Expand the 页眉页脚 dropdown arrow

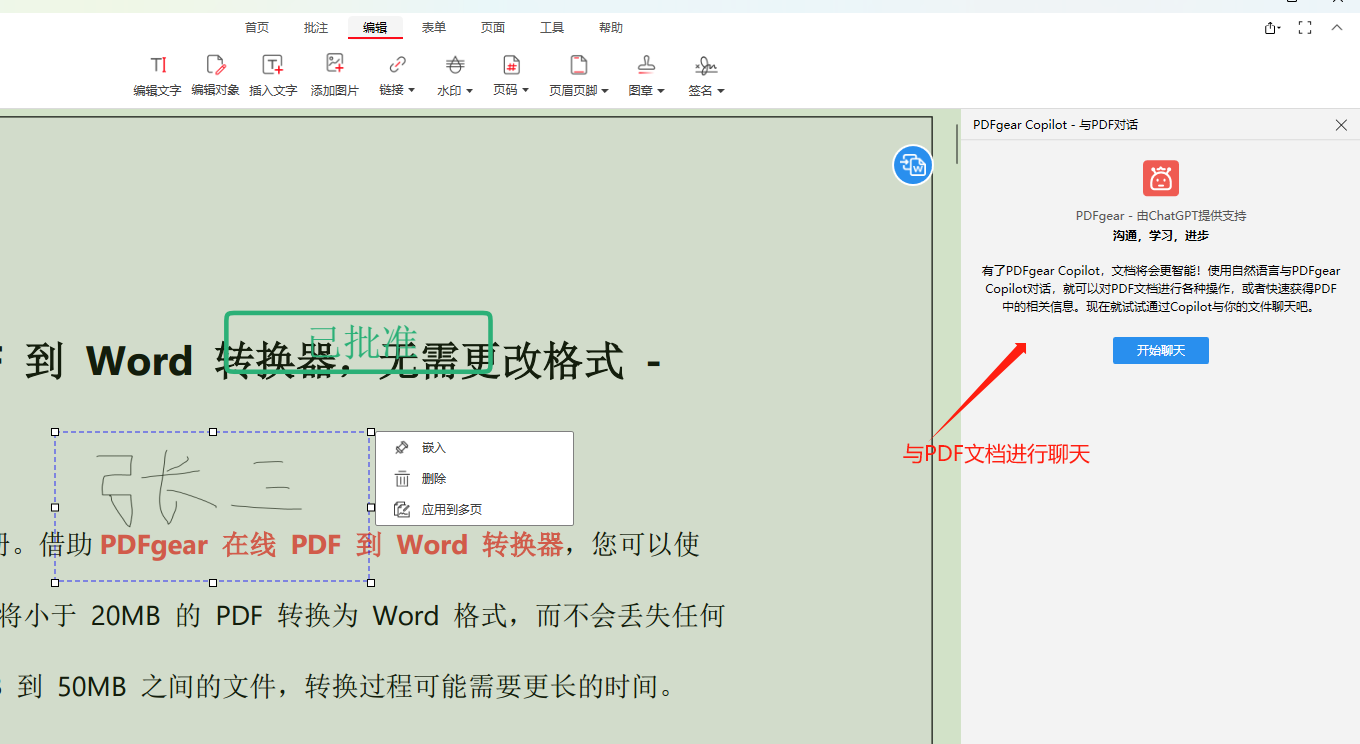point(605,91)
